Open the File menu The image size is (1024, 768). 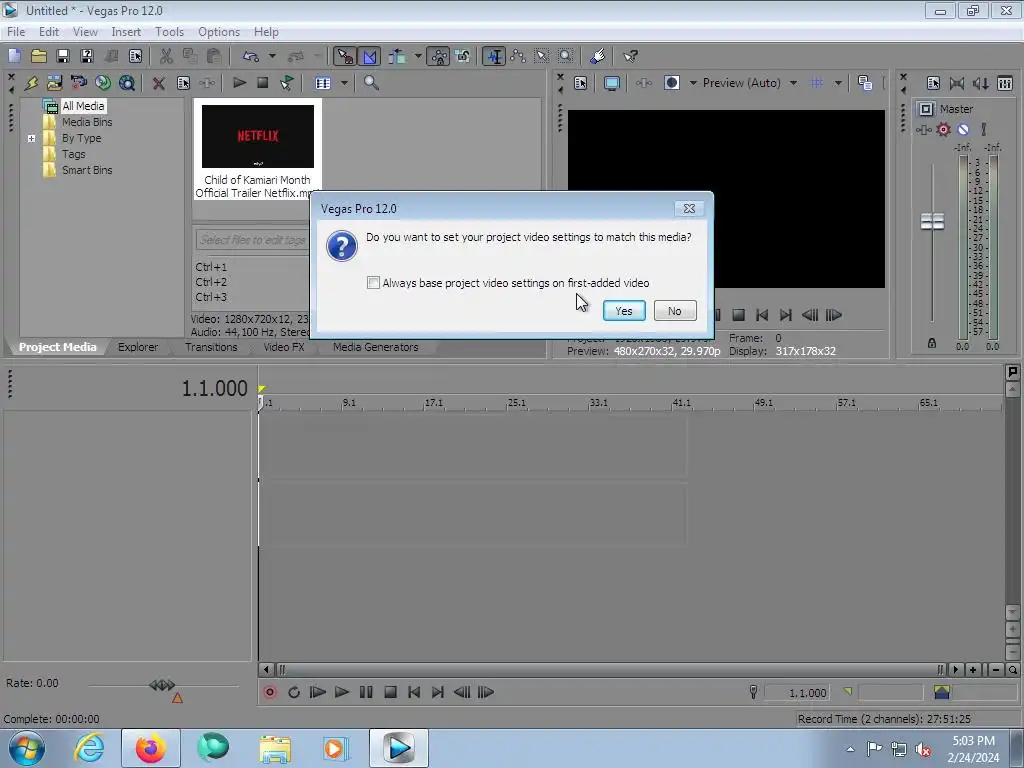pos(16,31)
